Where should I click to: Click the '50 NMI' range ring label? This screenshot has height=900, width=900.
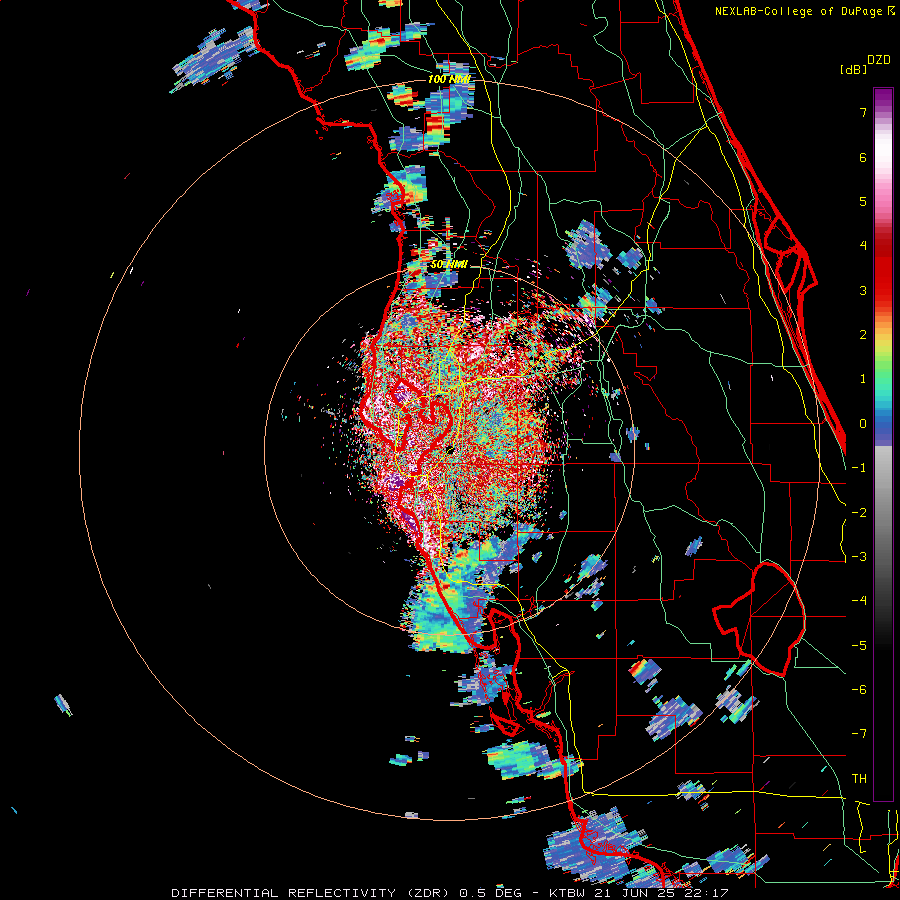(449, 265)
